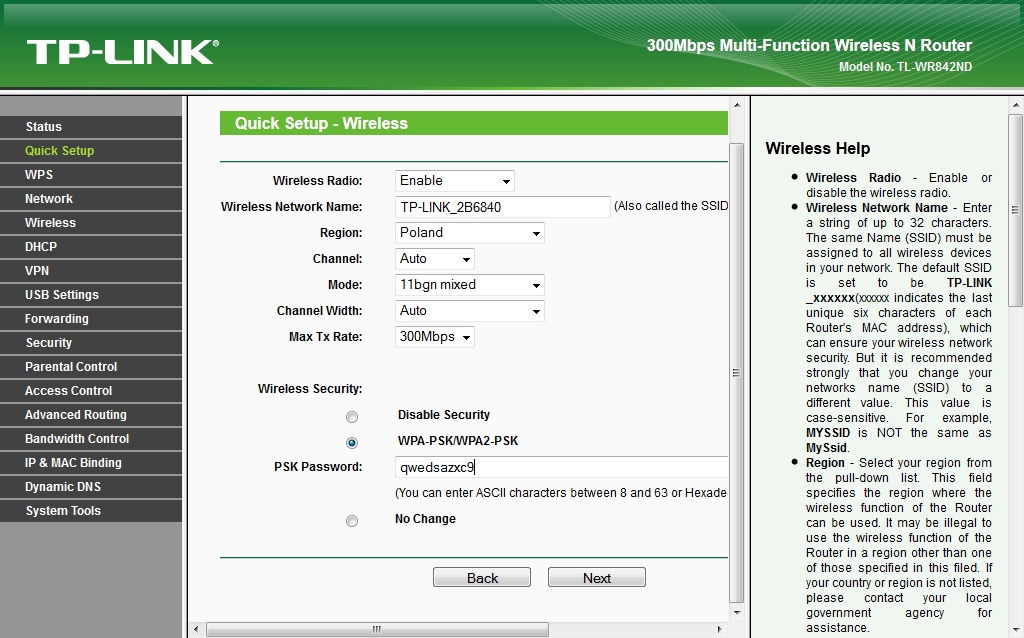
Task: Open USB Settings section
Action: click(91, 295)
